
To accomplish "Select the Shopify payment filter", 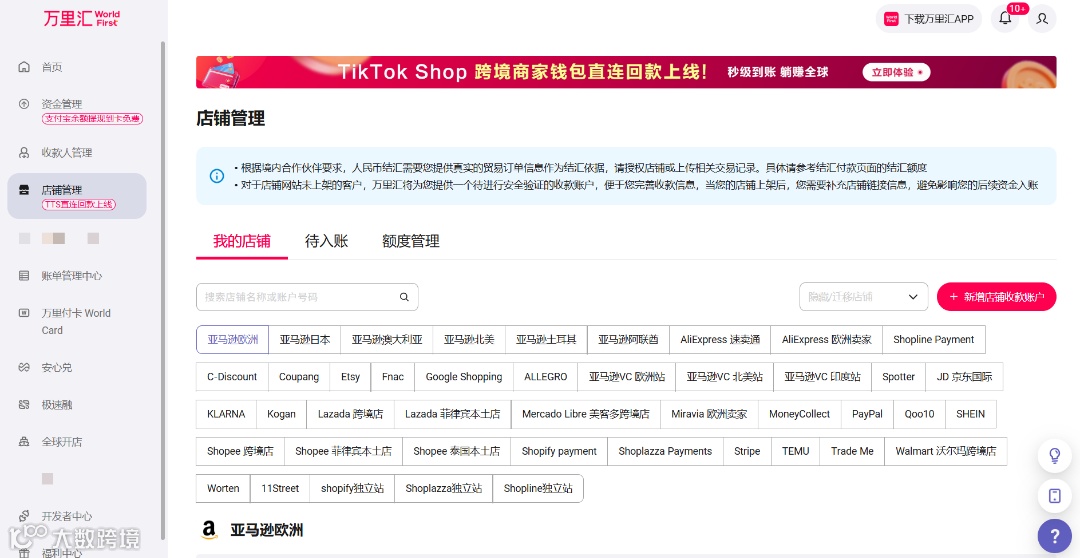I will pos(559,451).
